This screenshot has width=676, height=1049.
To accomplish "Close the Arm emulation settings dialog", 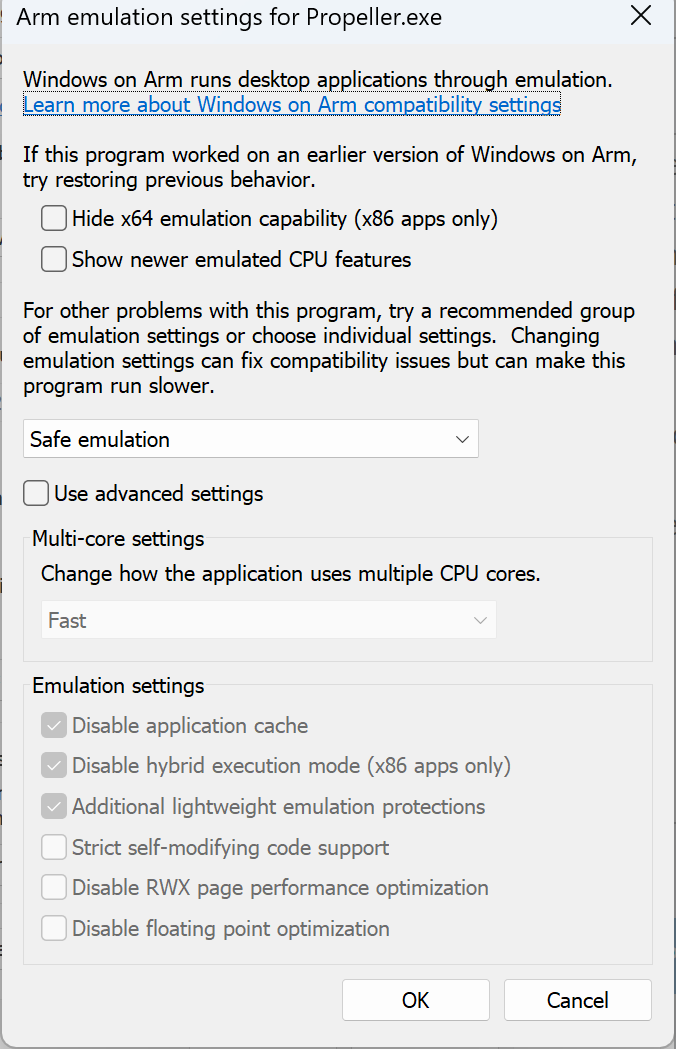I will click(x=641, y=16).
